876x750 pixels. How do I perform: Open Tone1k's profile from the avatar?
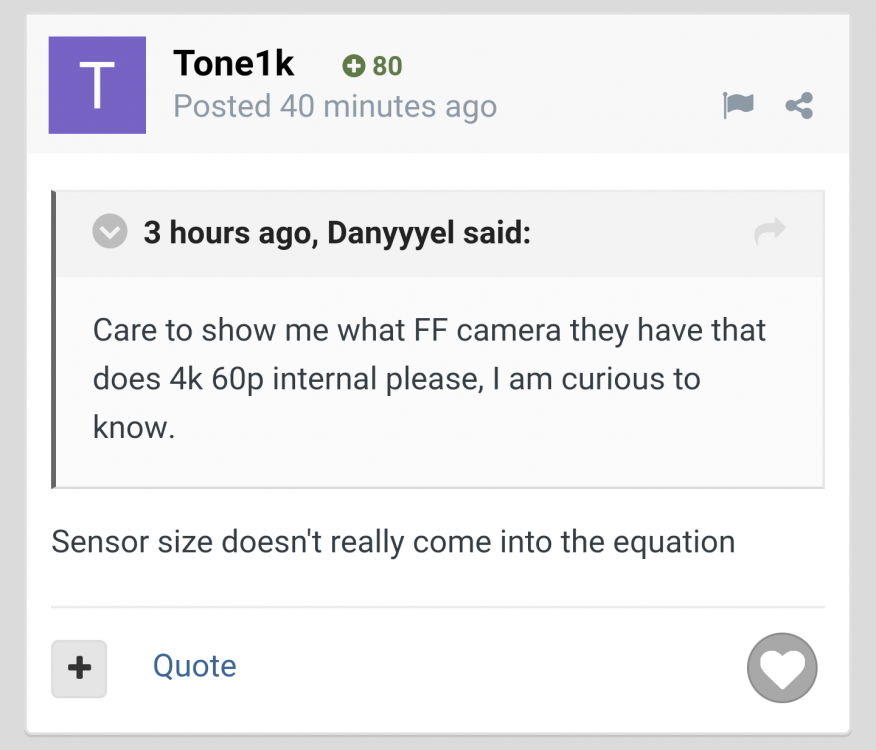click(97, 85)
